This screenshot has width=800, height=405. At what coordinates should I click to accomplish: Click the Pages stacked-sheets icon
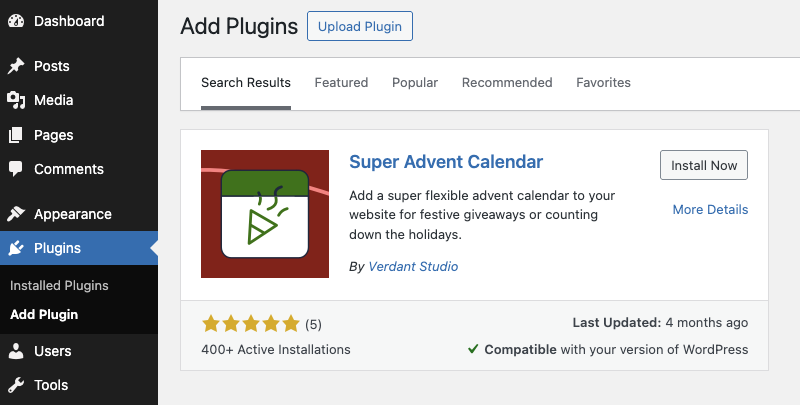tap(16, 135)
